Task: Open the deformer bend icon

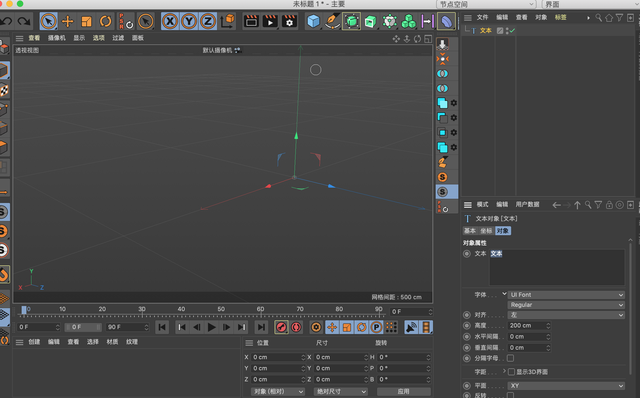Action: (x=446, y=21)
